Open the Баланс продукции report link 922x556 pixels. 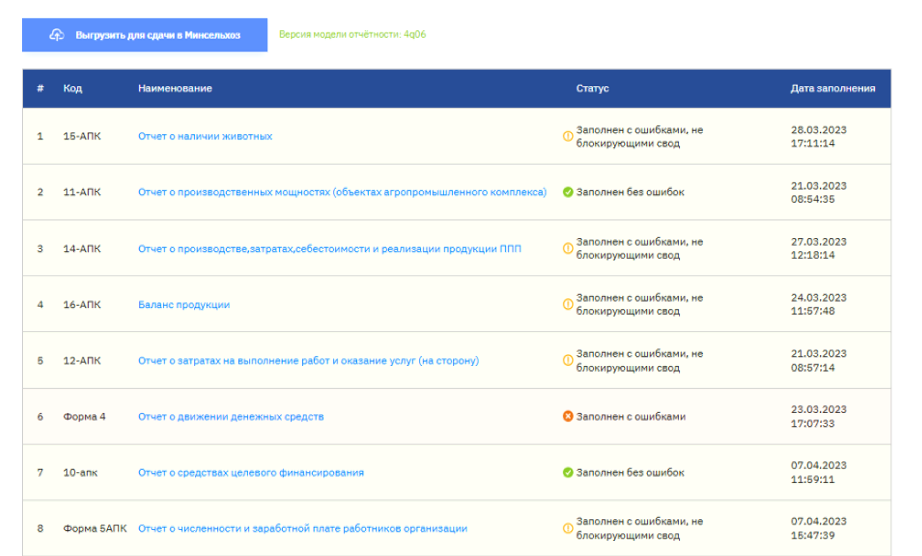(184, 304)
